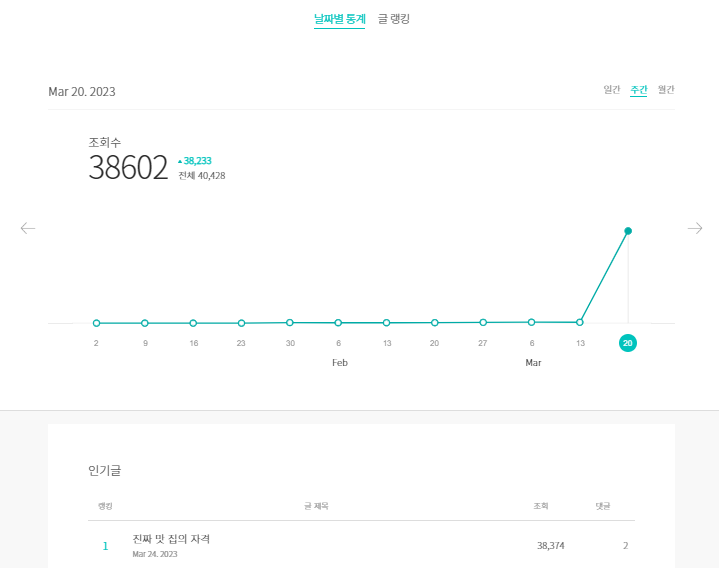Click the chart point for February 20
The height and width of the screenshot is (568, 719).
click(435, 323)
